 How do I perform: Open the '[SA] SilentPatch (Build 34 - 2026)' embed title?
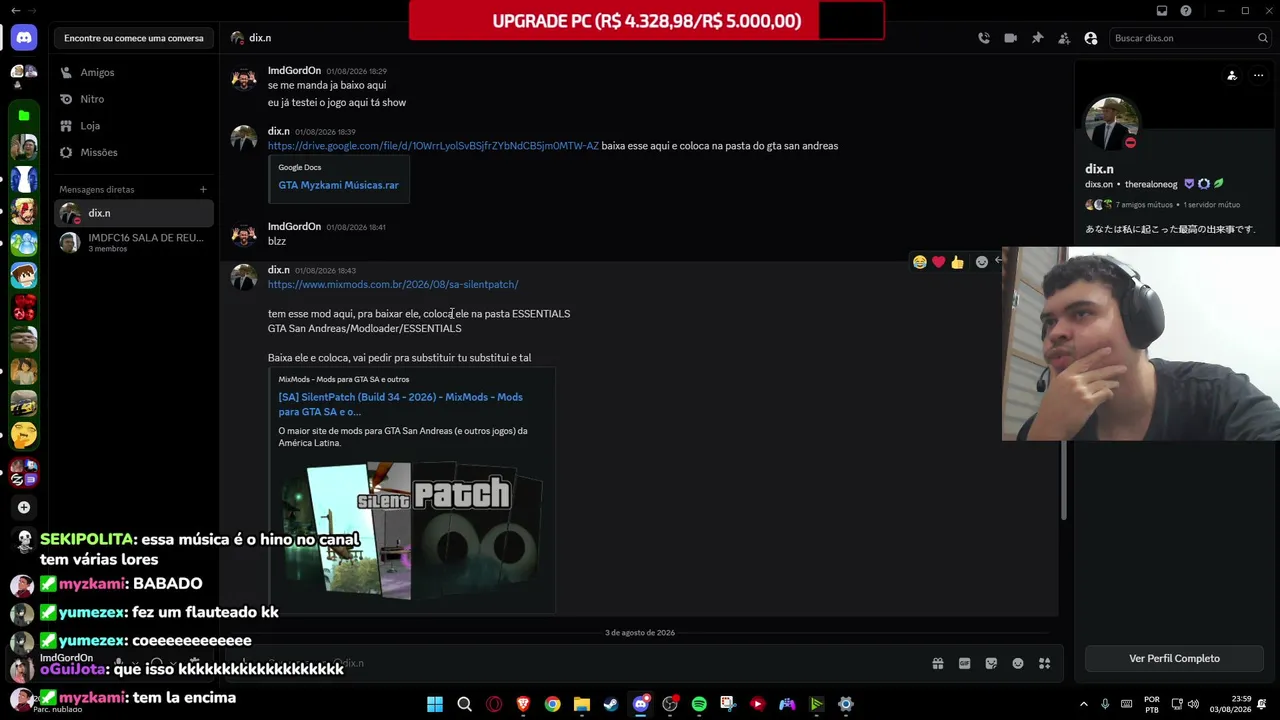coord(400,404)
